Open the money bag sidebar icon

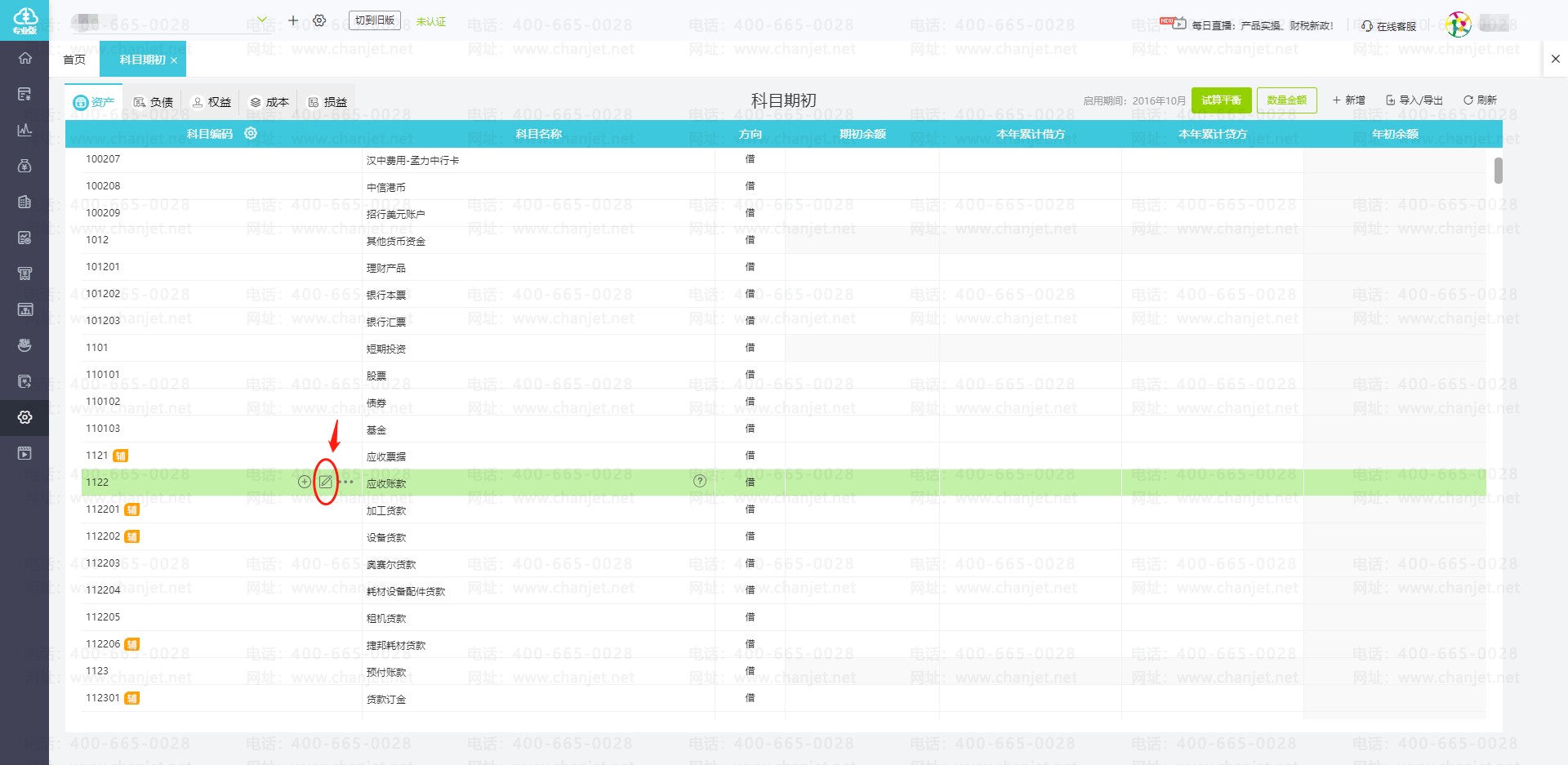24,166
